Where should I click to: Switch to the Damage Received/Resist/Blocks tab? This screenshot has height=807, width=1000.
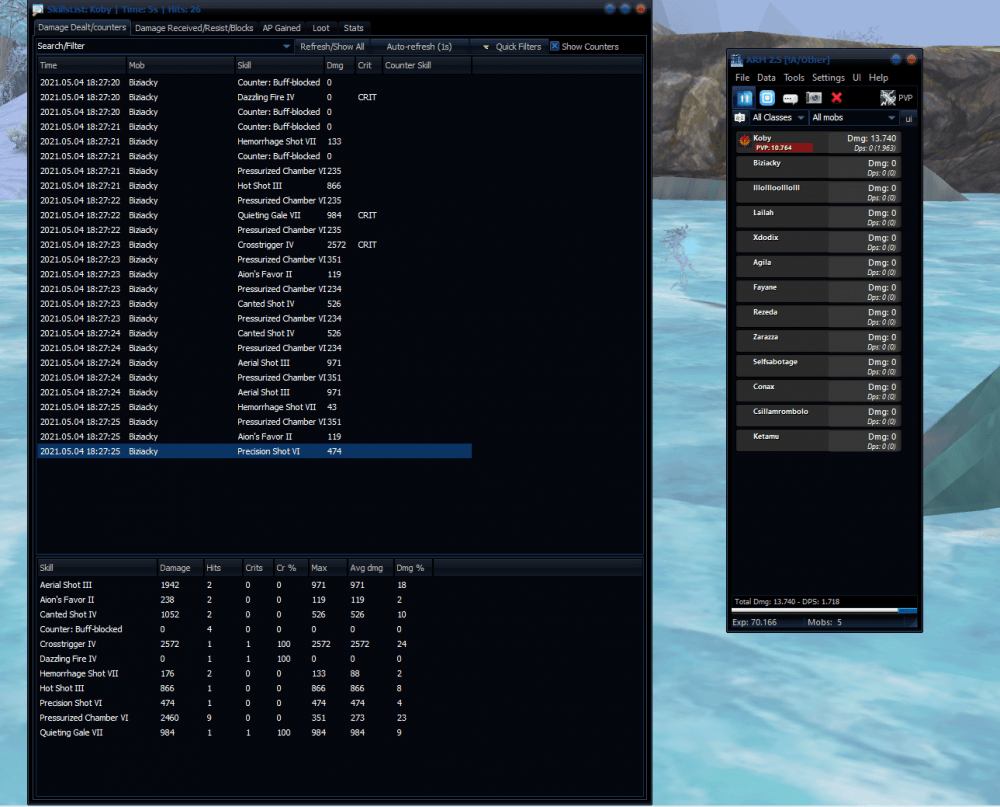[x=194, y=28]
